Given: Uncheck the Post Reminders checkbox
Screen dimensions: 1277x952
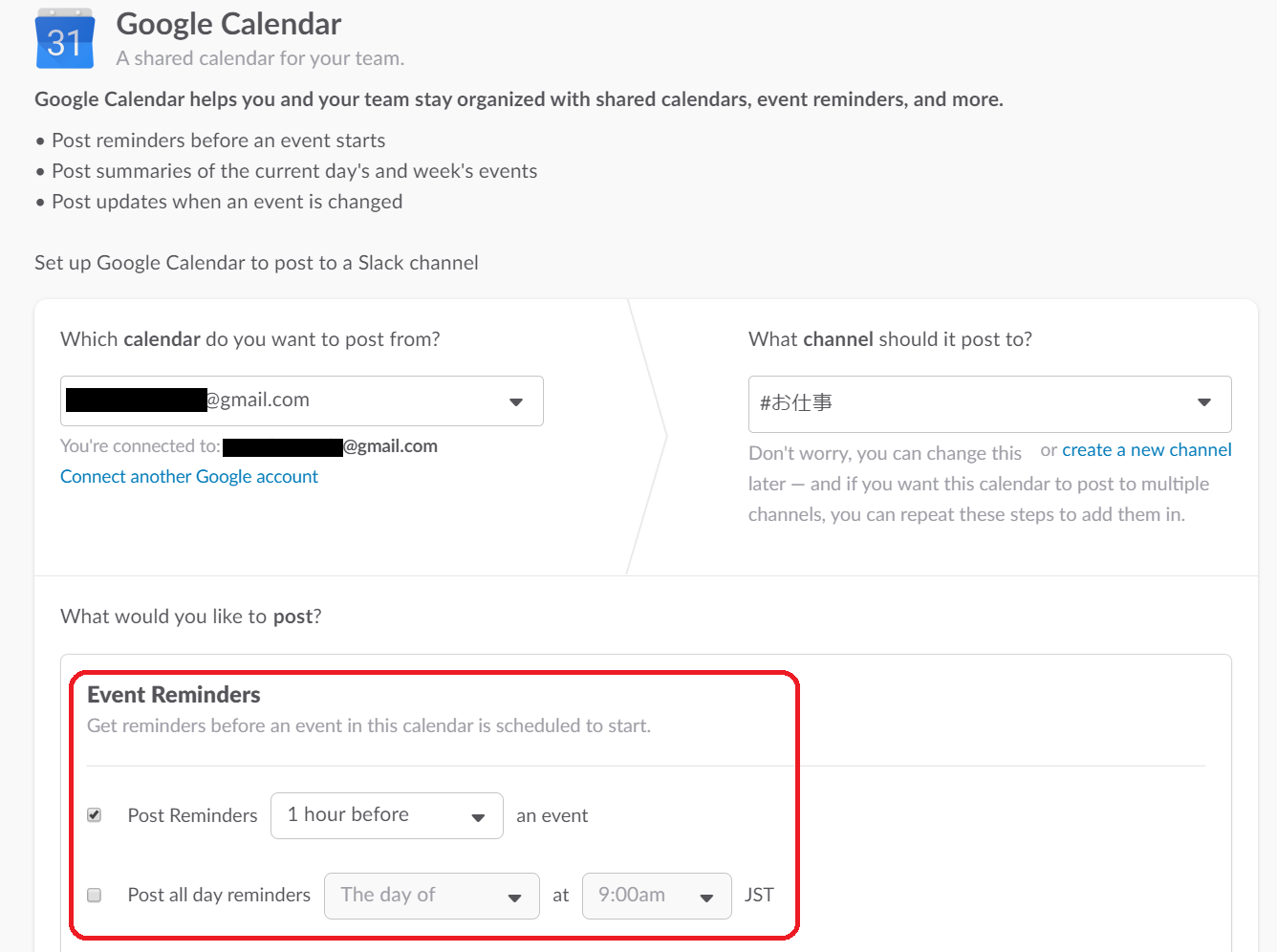Looking at the screenshot, I should [95, 815].
